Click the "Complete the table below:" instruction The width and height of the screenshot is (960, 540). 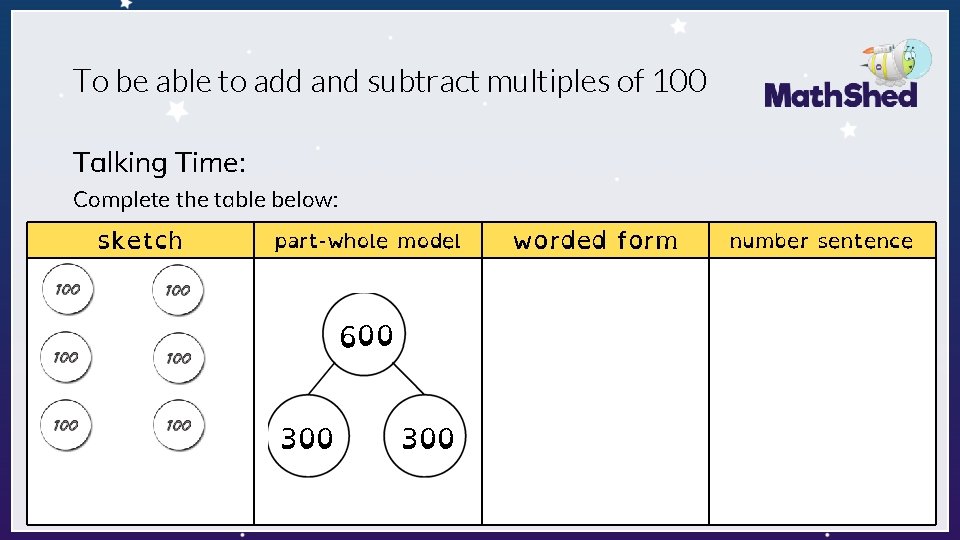point(206,199)
